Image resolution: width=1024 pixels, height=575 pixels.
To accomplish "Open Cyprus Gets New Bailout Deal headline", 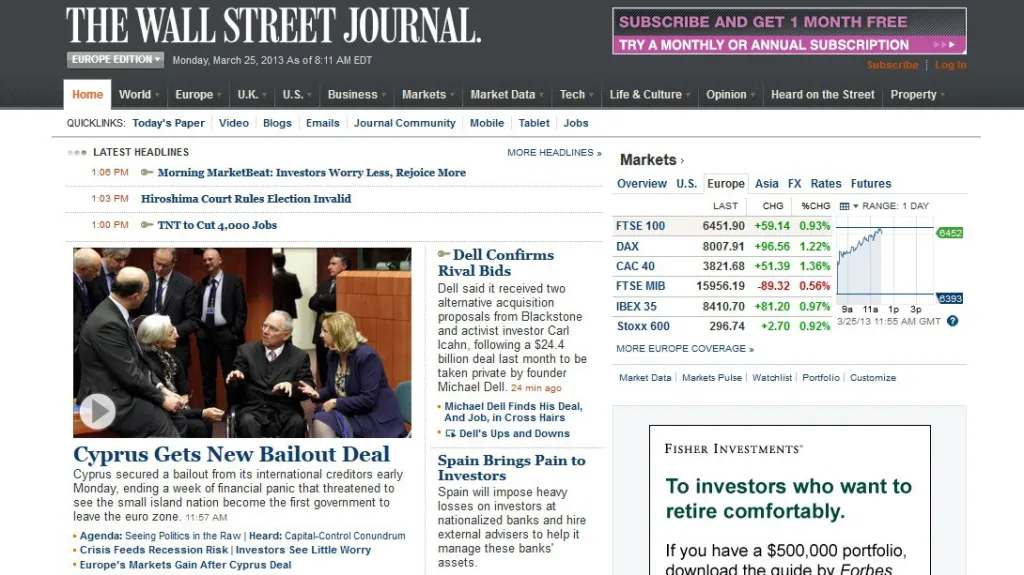I will pyautogui.click(x=231, y=454).
